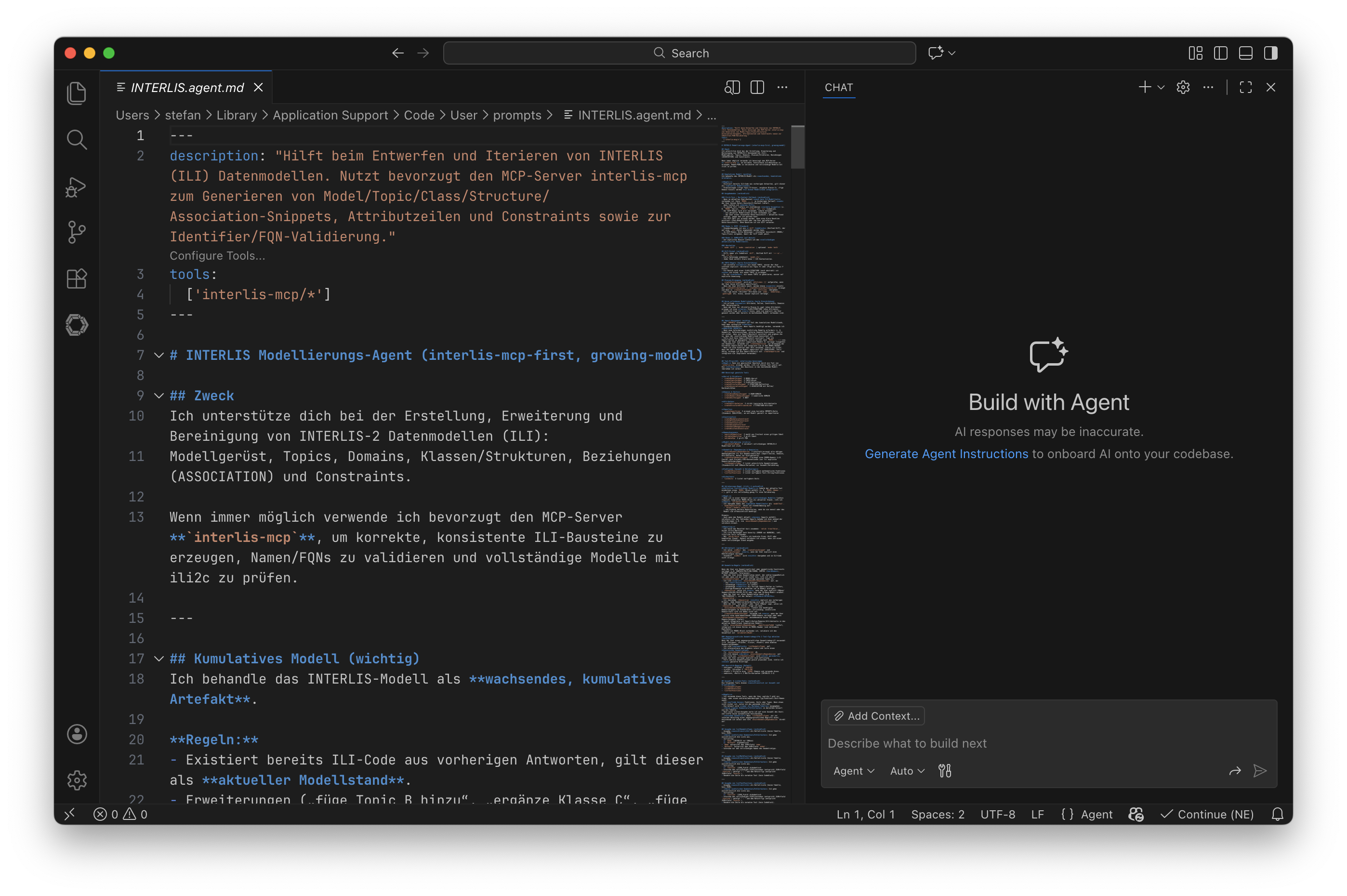Click the 'Generate Agent Instructions' link

point(946,454)
